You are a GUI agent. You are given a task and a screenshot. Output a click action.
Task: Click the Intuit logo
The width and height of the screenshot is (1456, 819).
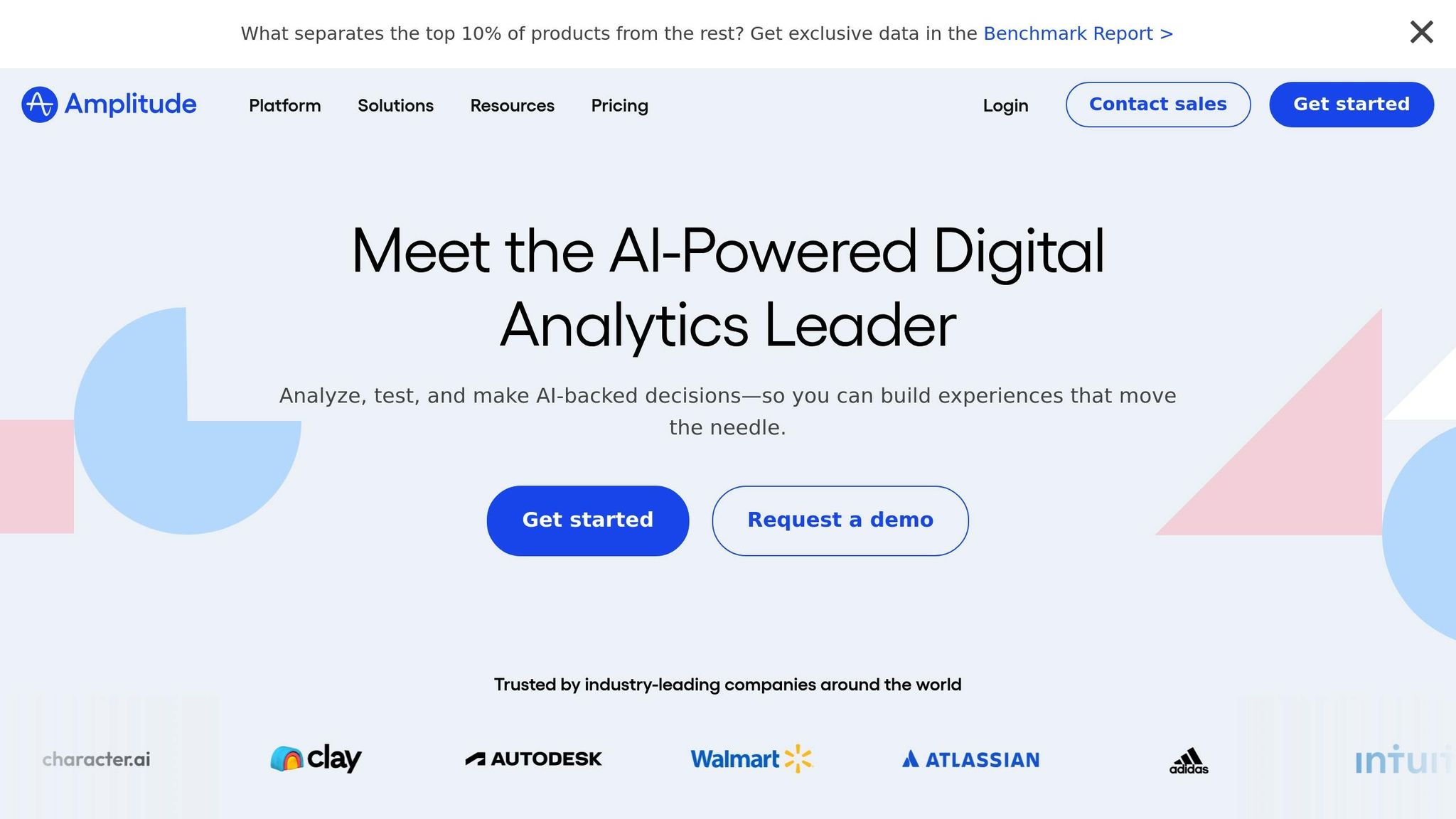pos(1405,759)
